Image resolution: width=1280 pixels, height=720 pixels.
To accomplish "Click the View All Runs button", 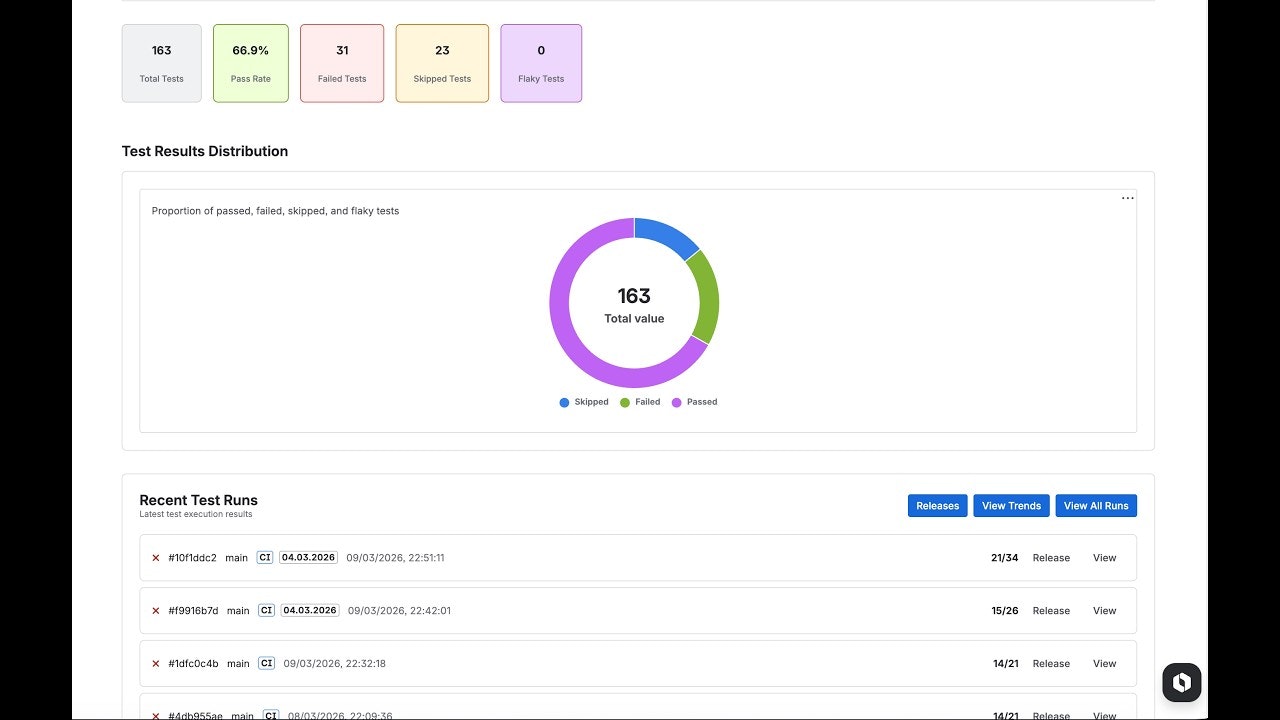I will pyautogui.click(x=1096, y=506).
